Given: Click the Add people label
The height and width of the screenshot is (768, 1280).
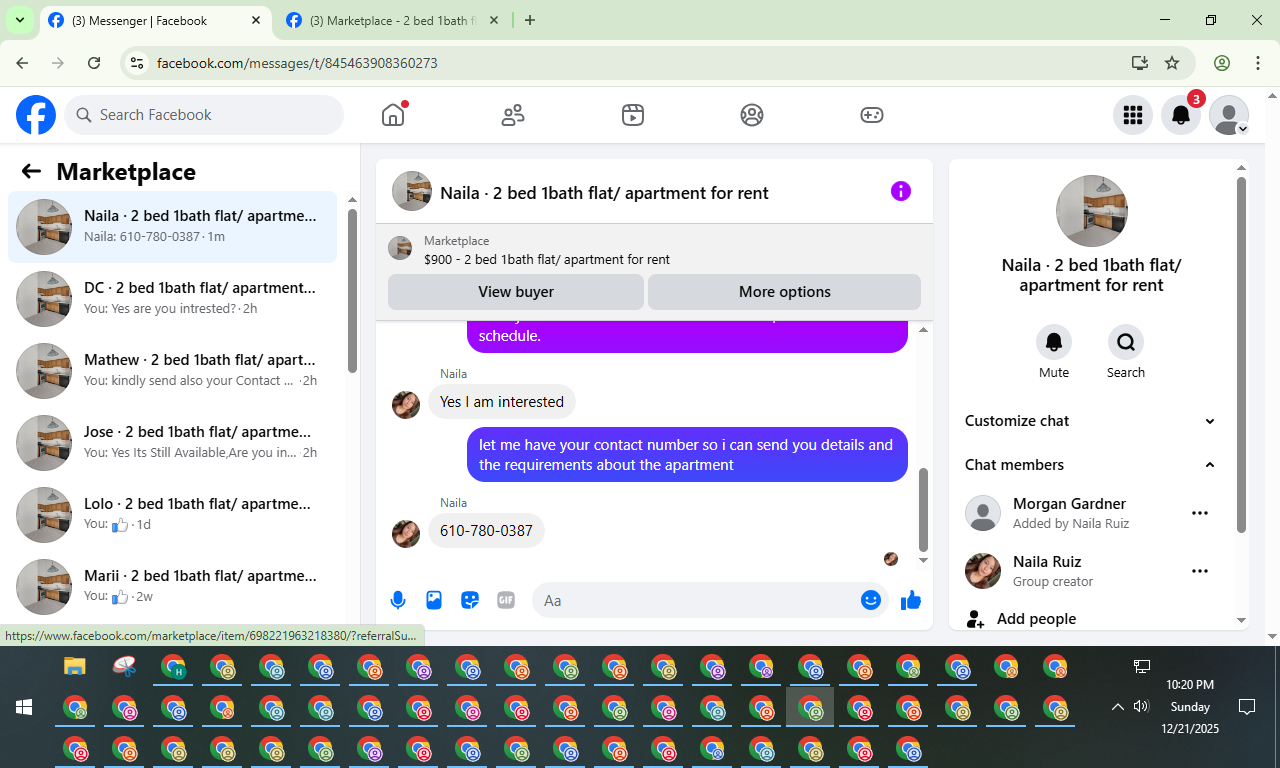Looking at the screenshot, I should click(1036, 619).
